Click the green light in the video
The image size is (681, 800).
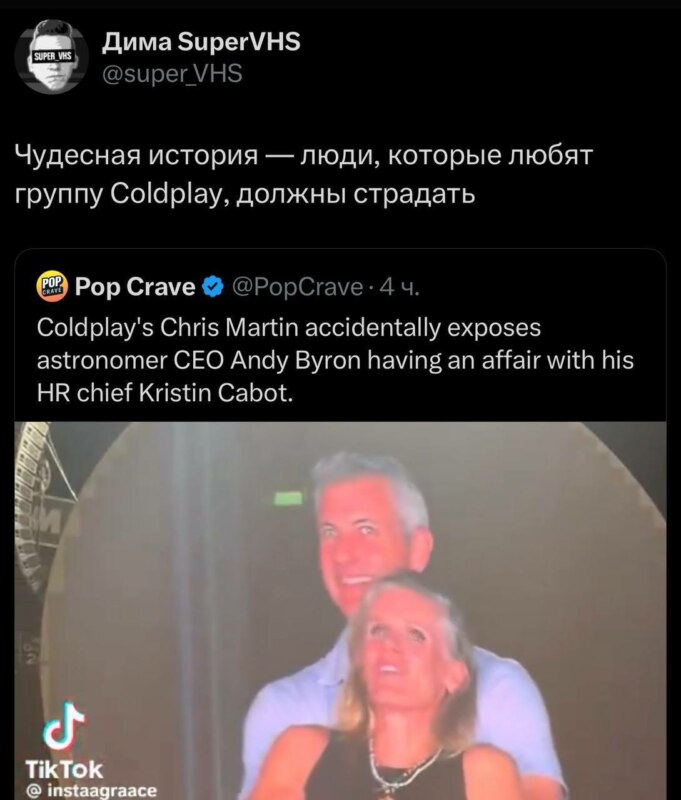(x=288, y=498)
